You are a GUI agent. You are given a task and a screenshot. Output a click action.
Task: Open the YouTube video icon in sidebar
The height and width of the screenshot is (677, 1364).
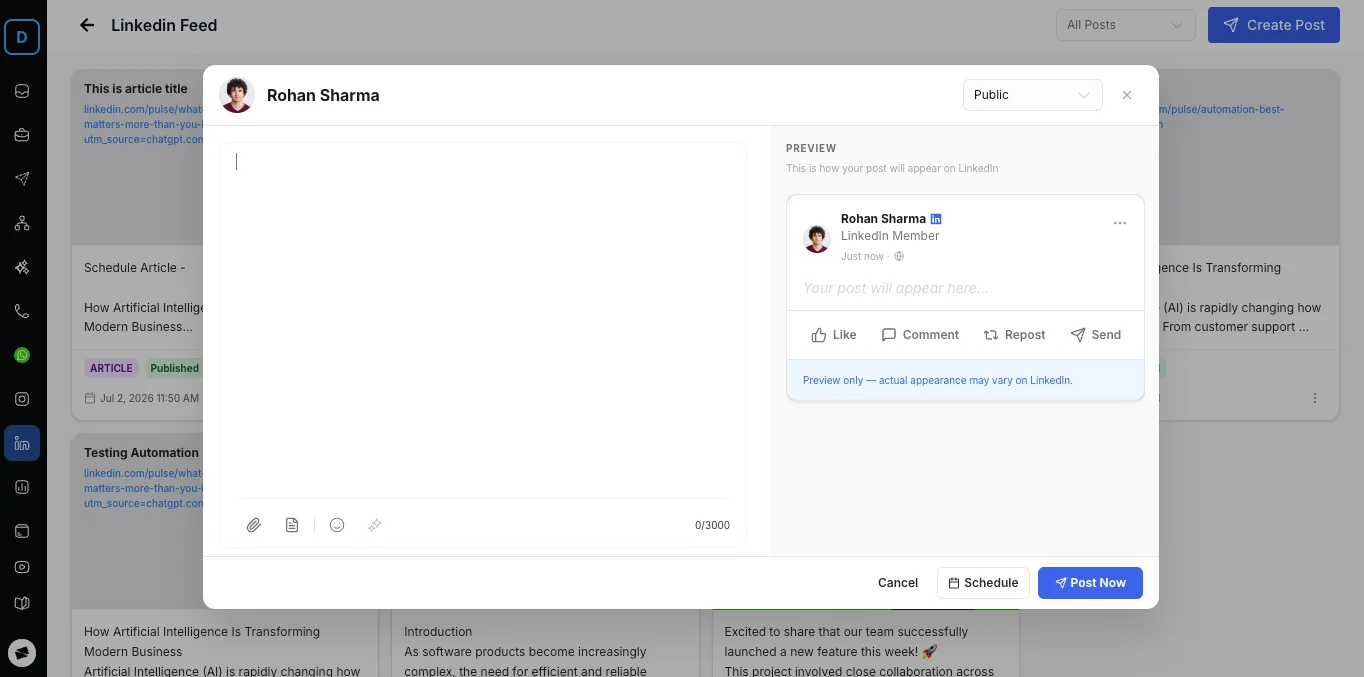22,567
